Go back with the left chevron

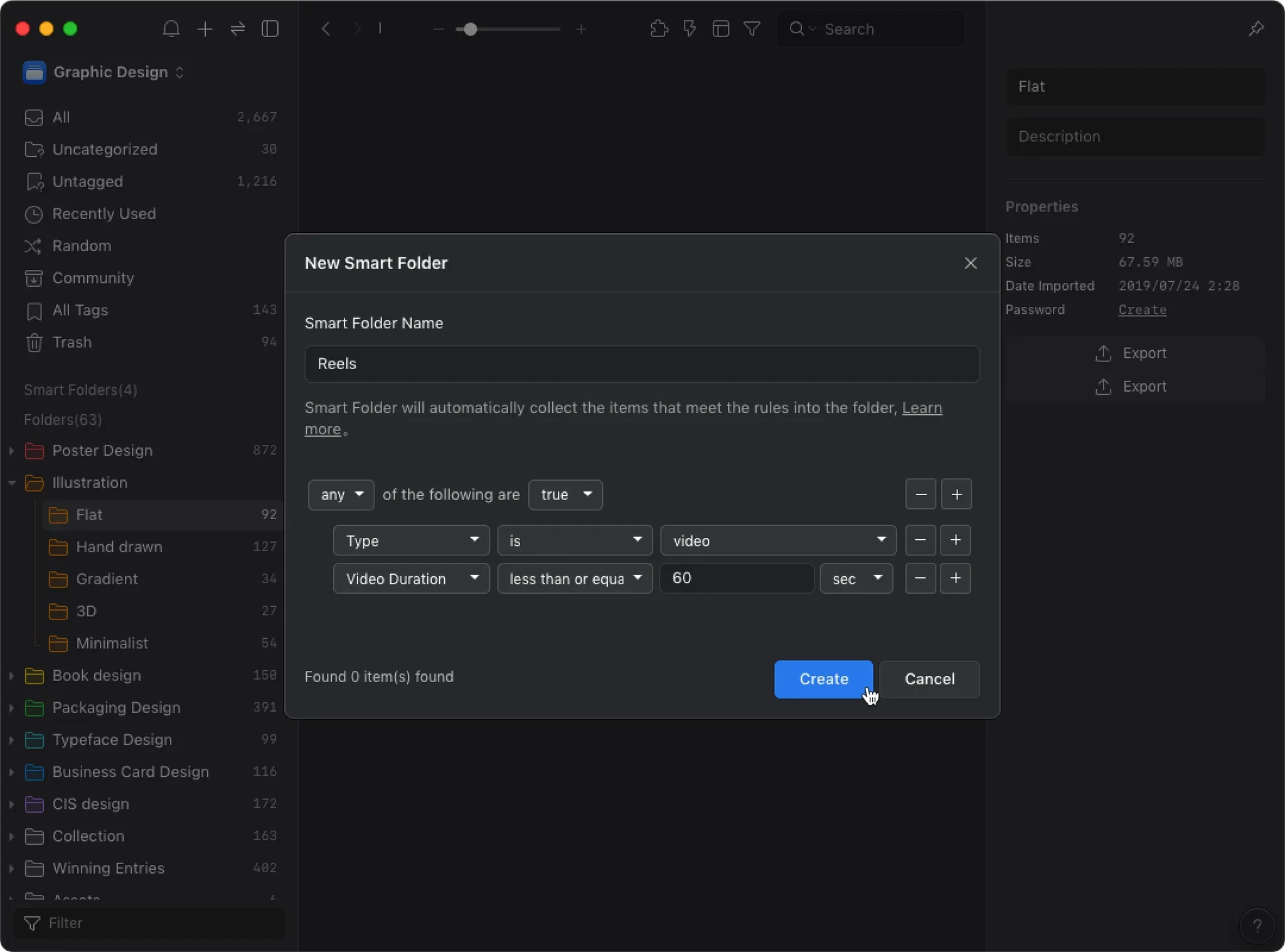(x=325, y=29)
